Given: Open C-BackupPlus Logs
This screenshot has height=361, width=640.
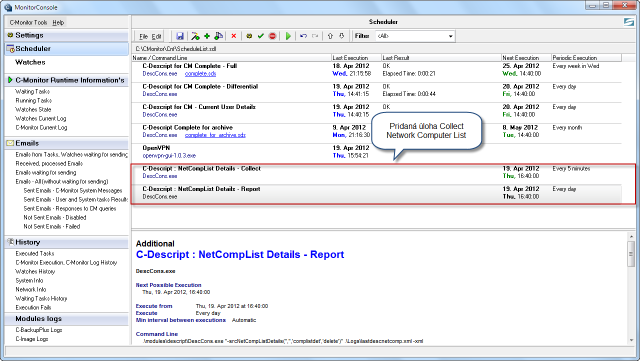Looking at the screenshot, I should tap(39, 330).
